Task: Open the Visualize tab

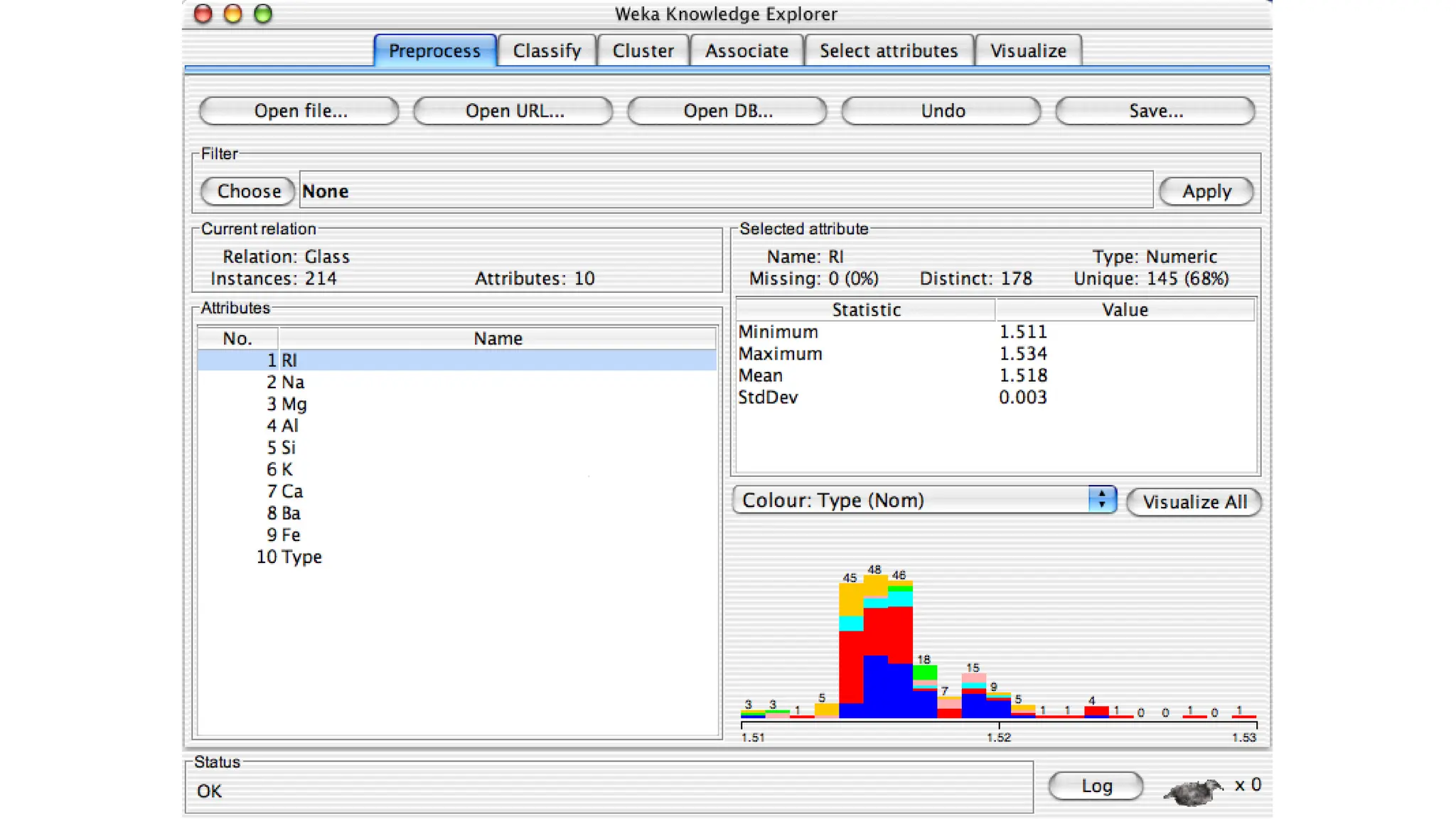Action: [x=1027, y=51]
